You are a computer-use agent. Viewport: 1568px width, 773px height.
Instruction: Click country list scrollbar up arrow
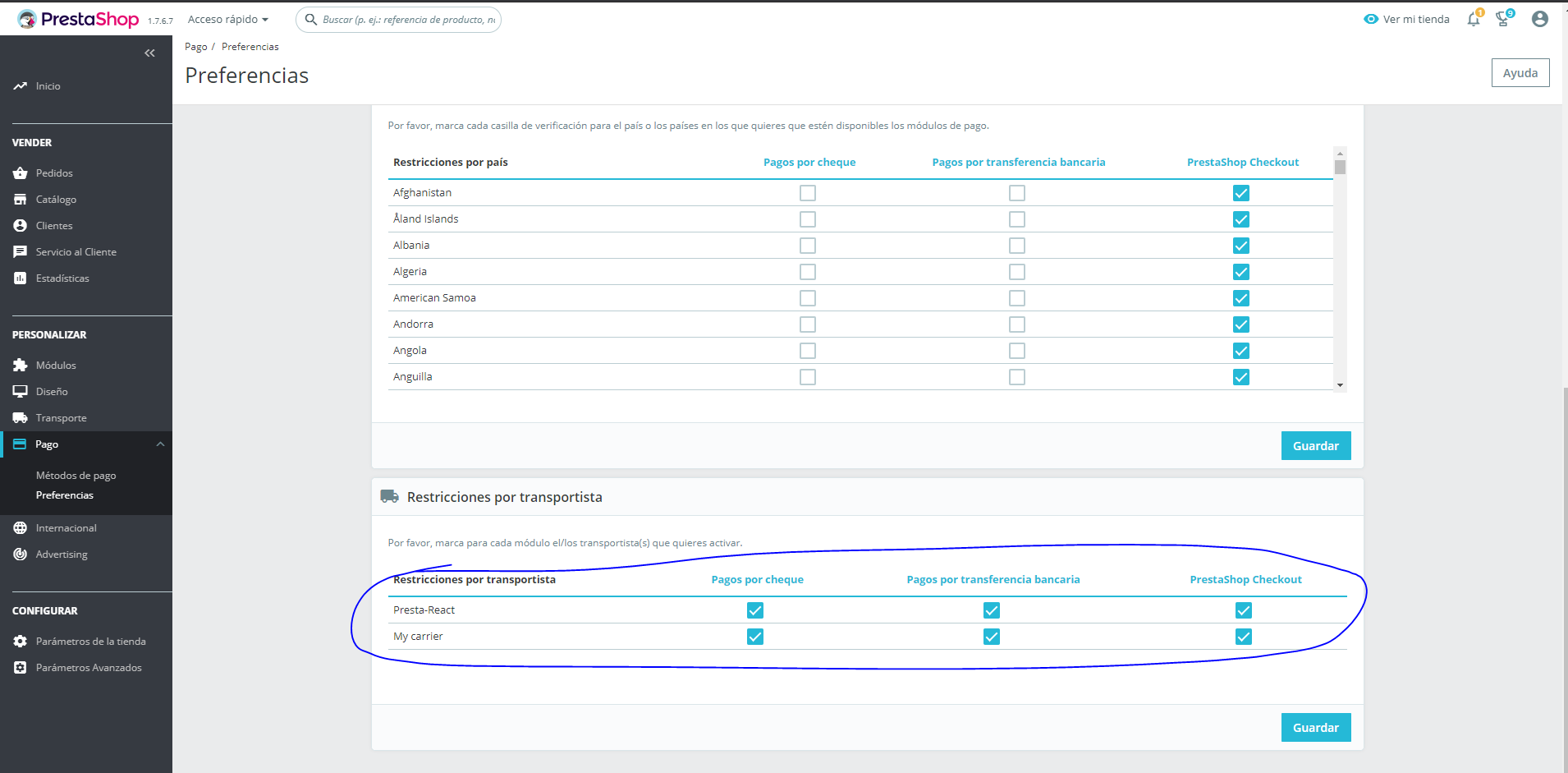[1340, 153]
